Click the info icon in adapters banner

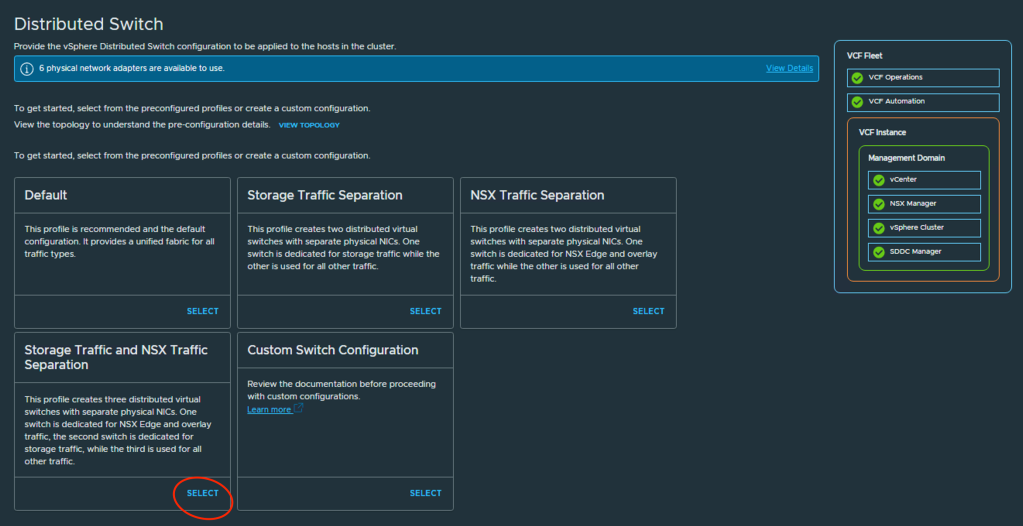[x=27, y=68]
